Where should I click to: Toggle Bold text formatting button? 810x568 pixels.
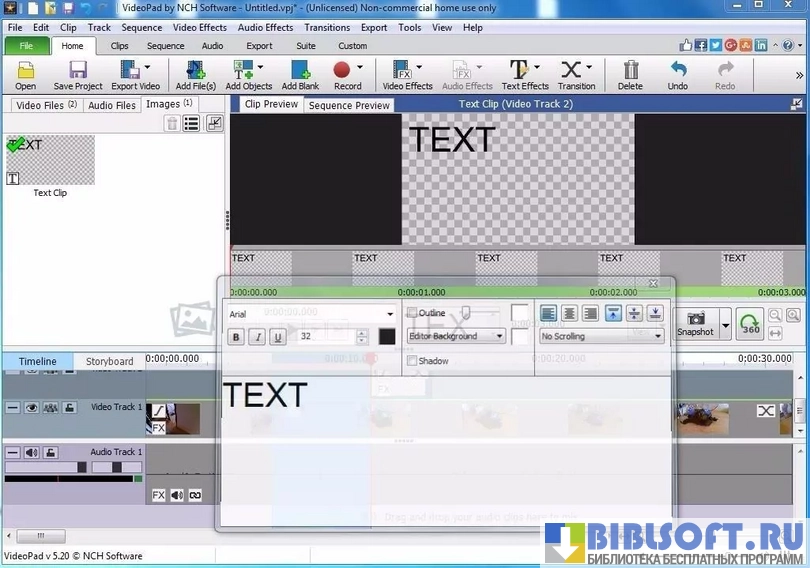(237, 337)
